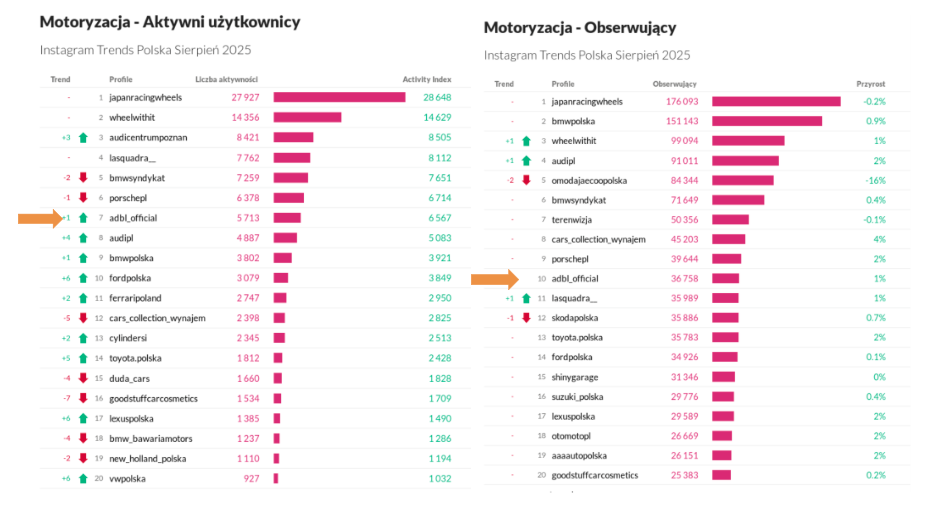The width and height of the screenshot is (938, 510).
Task: Click orange pointer arrow in Aktywni użytkownicy table
Action: pyautogui.click(x=40, y=219)
